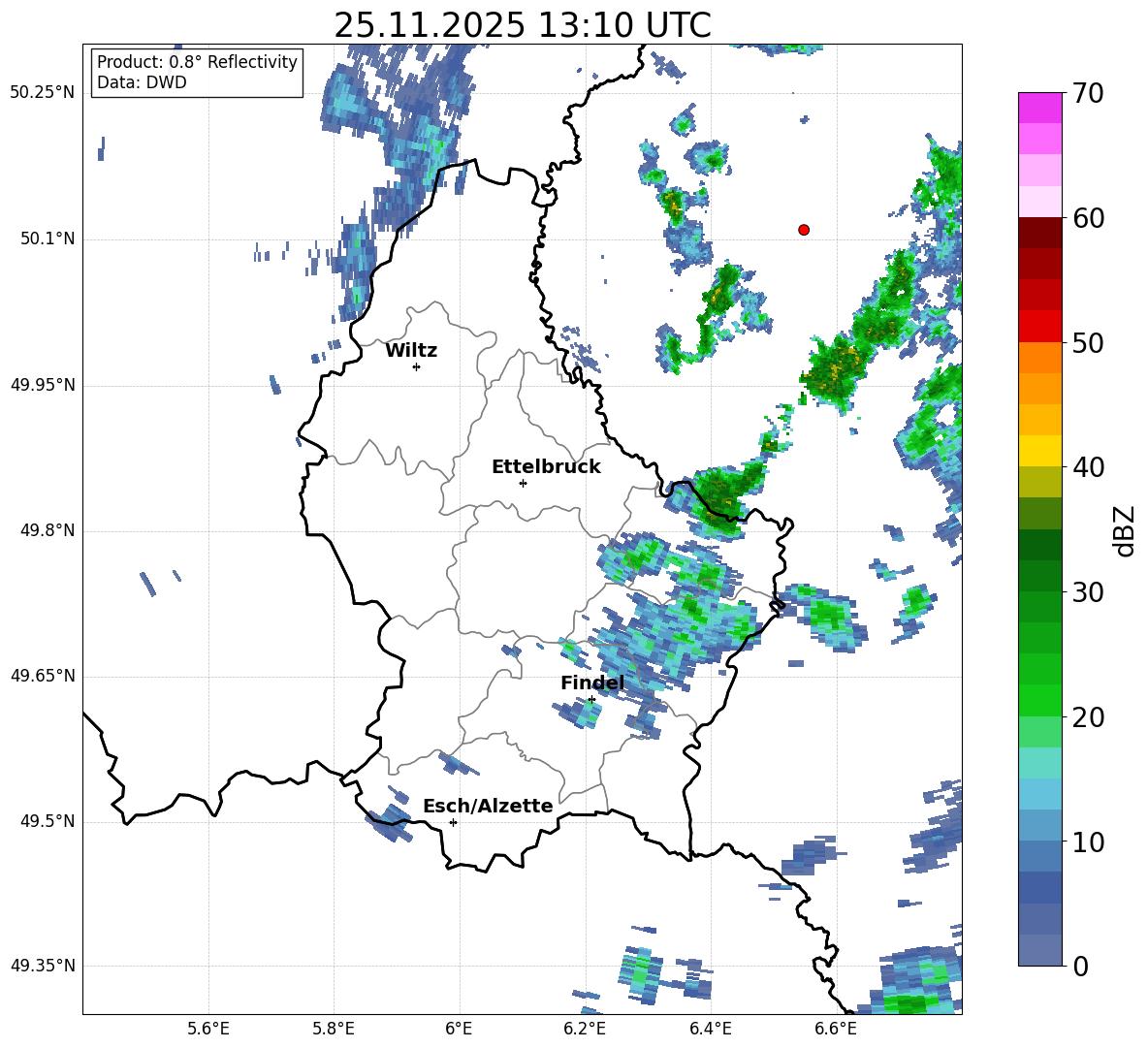
Task: Click the colorbar tick label 60
Action: tap(1088, 218)
